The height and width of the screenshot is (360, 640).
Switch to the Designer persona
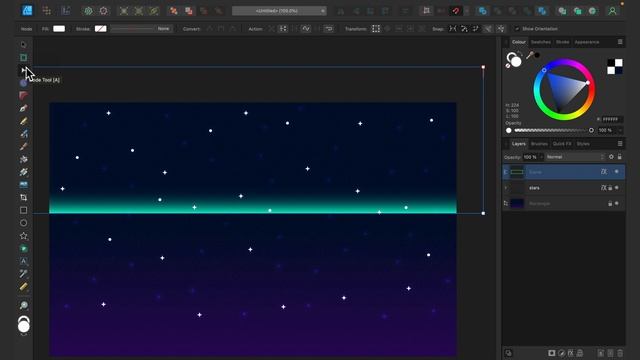(x=27, y=10)
